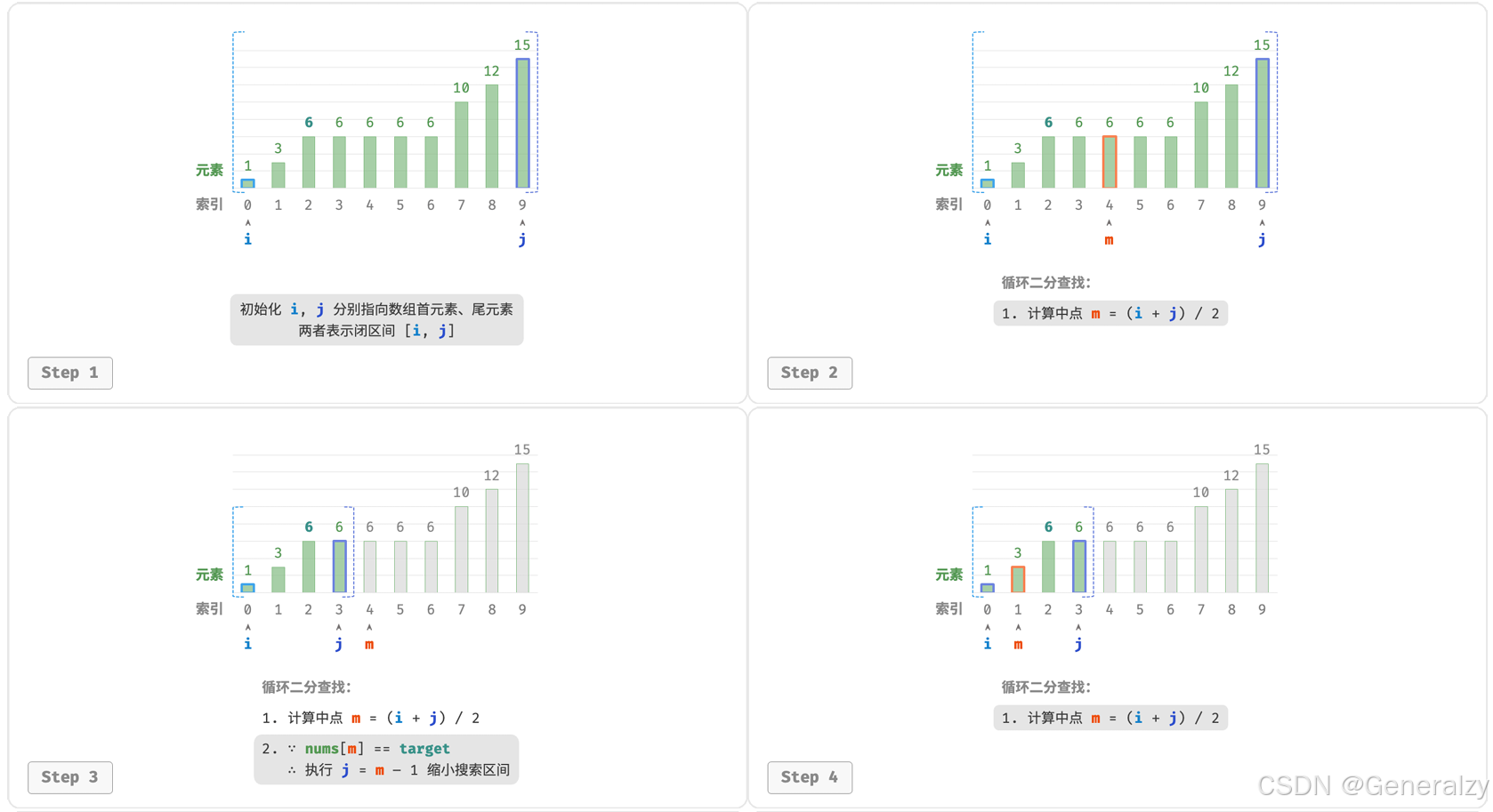
Task: Click the gray bar valued 10 in Step 3
Action: [x=462, y=550]
